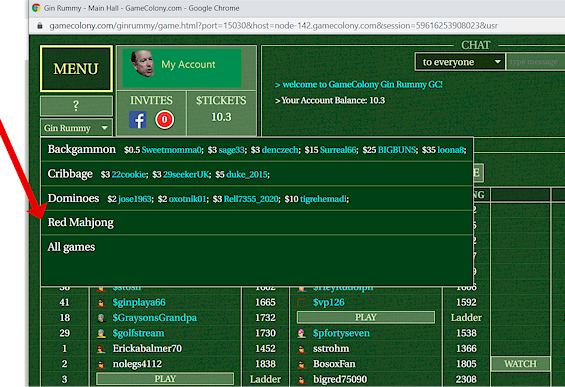Select Backgammon from game list

point(82,149)
